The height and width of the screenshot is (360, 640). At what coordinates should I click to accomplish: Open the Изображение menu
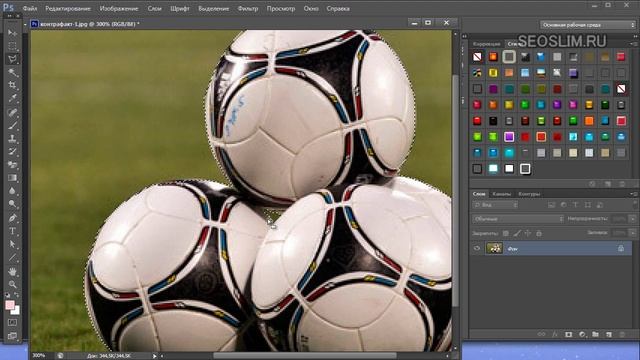(x=119, y=8)
